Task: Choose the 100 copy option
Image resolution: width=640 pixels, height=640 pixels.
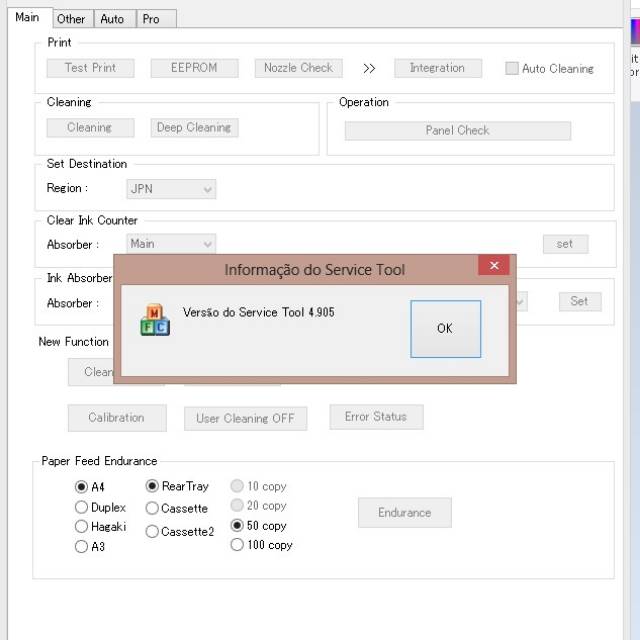Action: click(237, 545)
